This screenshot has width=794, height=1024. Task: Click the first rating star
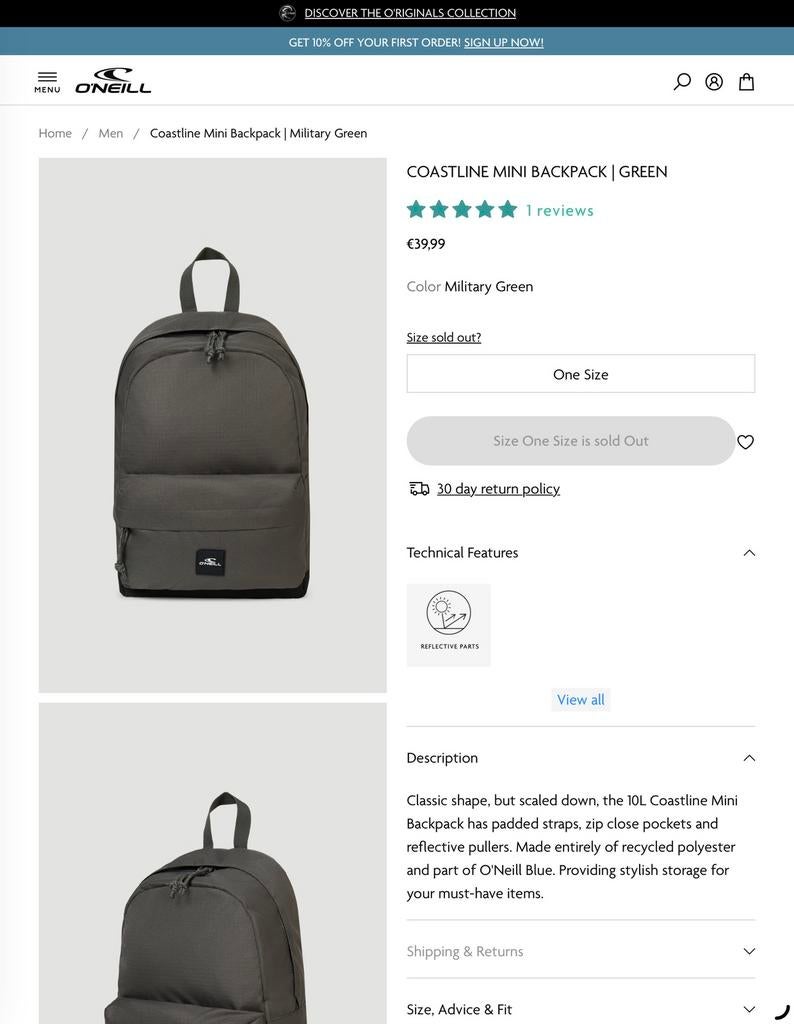click(416, 209)
